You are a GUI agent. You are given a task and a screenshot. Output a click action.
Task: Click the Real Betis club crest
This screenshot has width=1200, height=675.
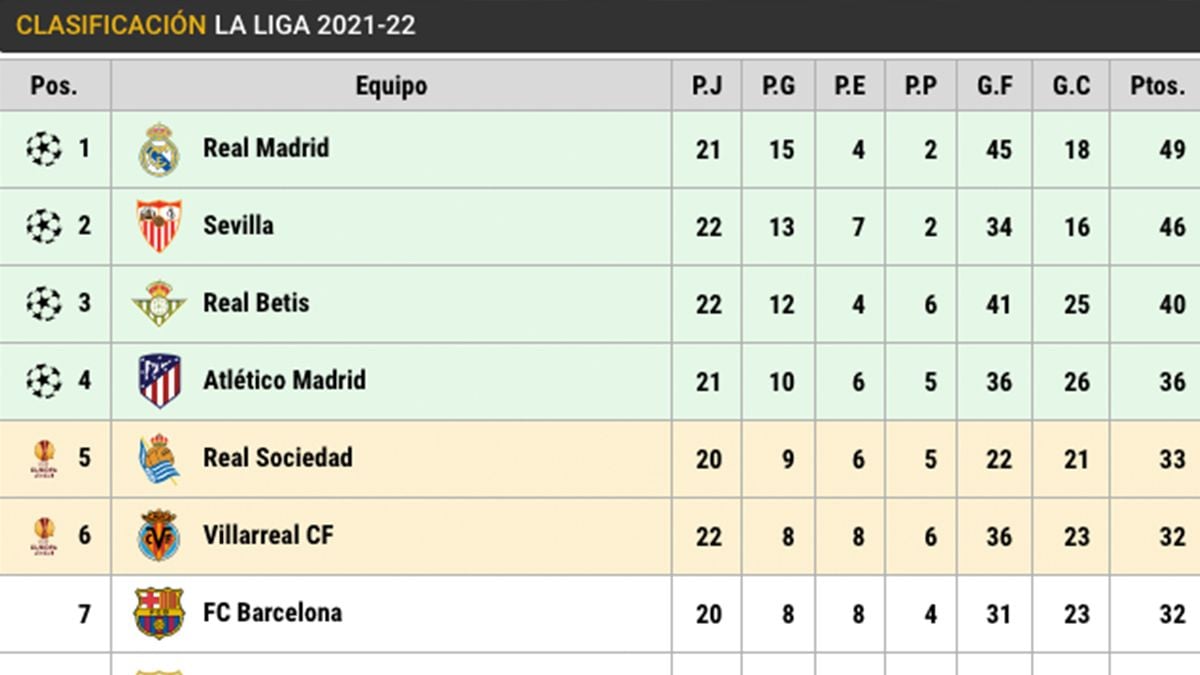click(x=159, y=304)
